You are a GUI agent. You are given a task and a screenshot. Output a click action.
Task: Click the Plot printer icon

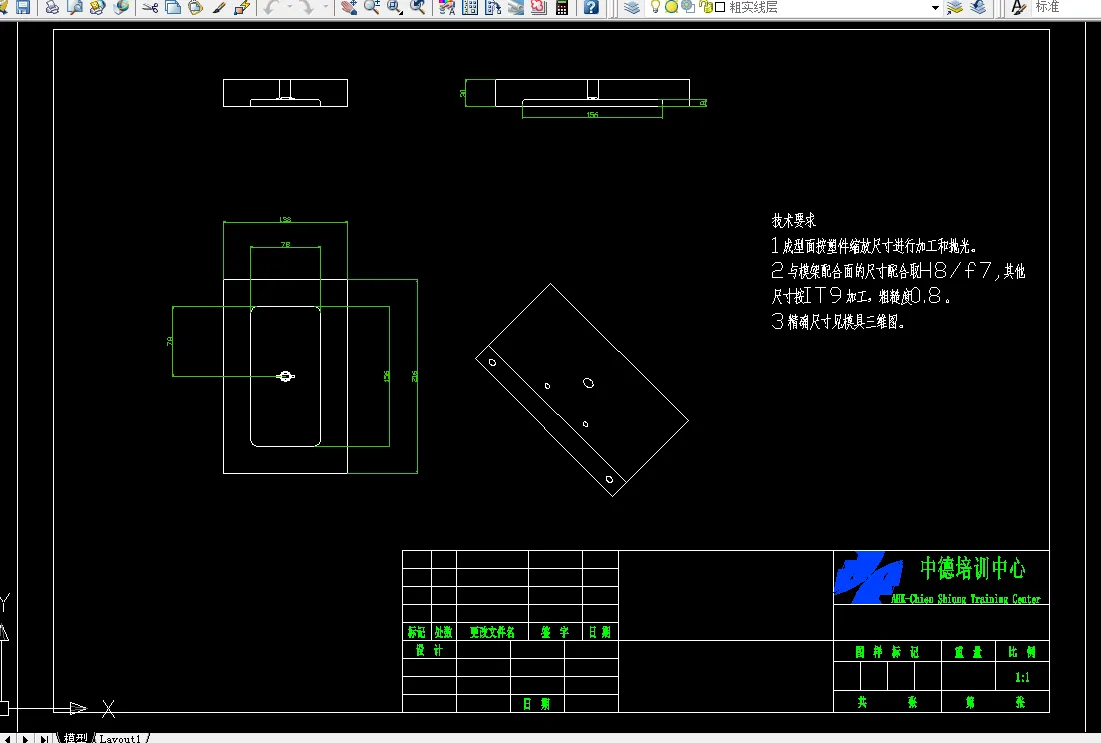coord(52,7)
